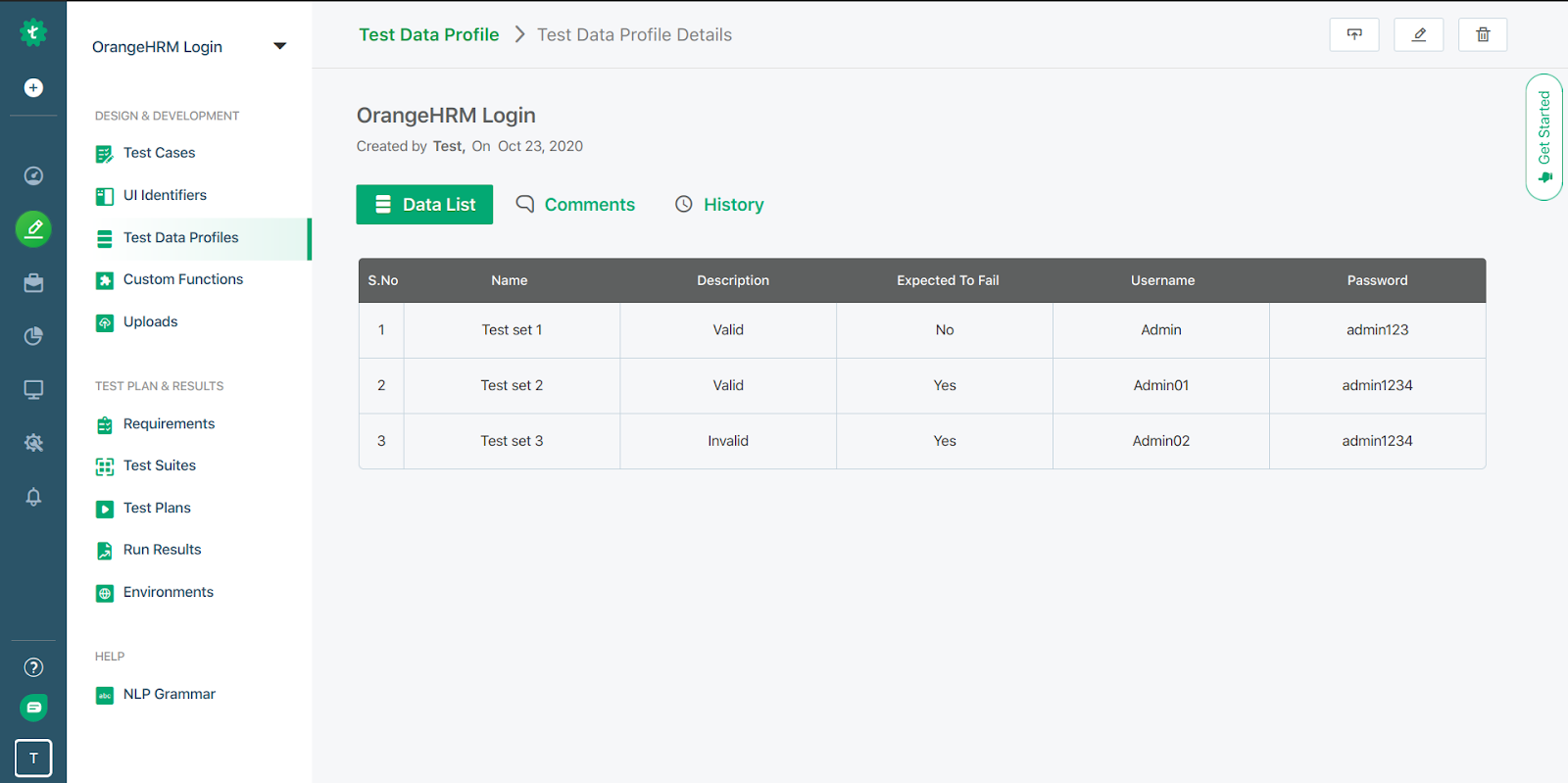Click the Password column header

pyautogui.click(x=1377, y=280)
